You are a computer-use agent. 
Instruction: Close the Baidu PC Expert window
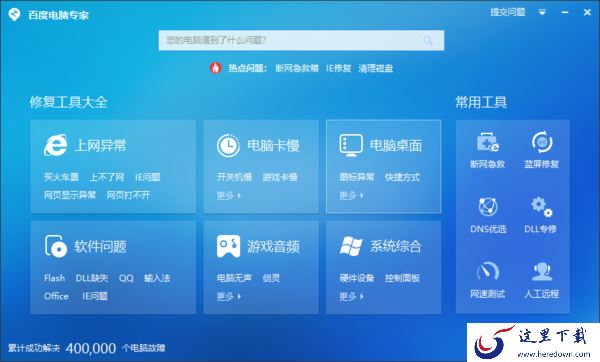pos(587,13)
